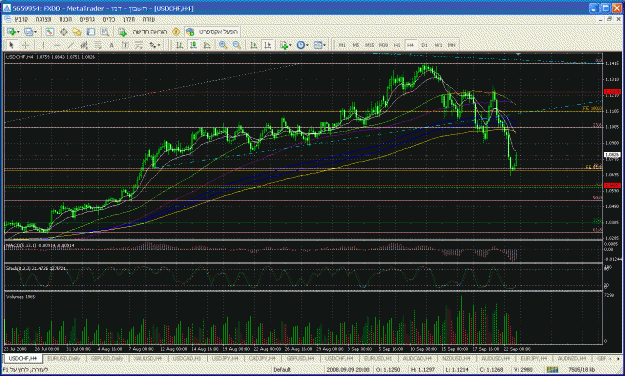Screen dimensions: 625x376
Task: Open the Indicators list icon
Action: pos(284,45)
